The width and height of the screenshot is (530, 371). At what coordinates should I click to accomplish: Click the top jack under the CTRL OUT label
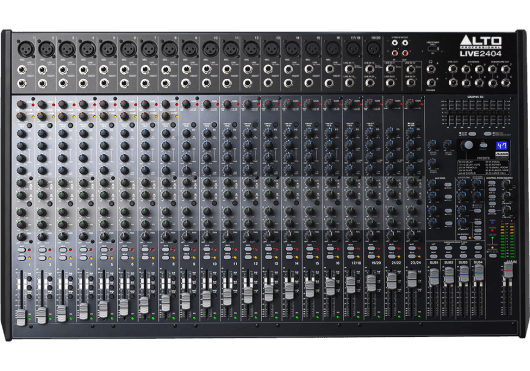(453, 69)
